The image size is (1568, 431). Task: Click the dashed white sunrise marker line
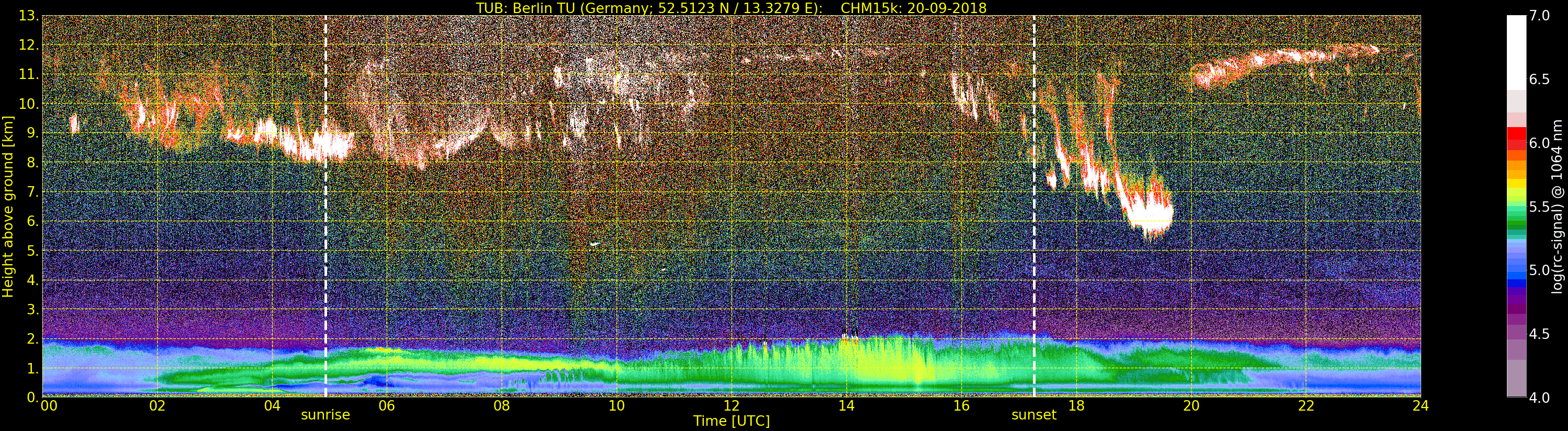(x=326, y=206)
